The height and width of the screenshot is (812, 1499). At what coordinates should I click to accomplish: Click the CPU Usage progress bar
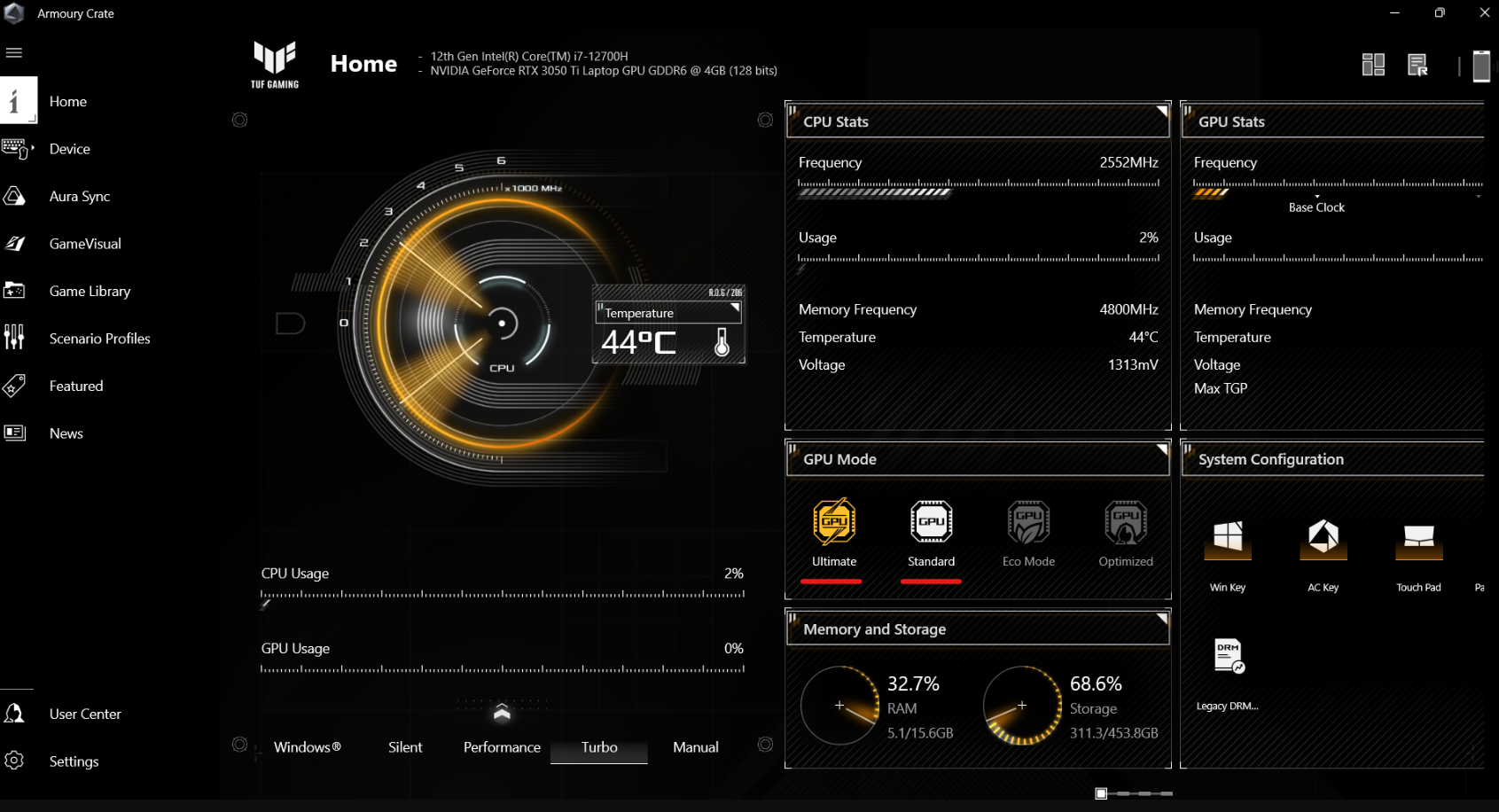[503, 597]
